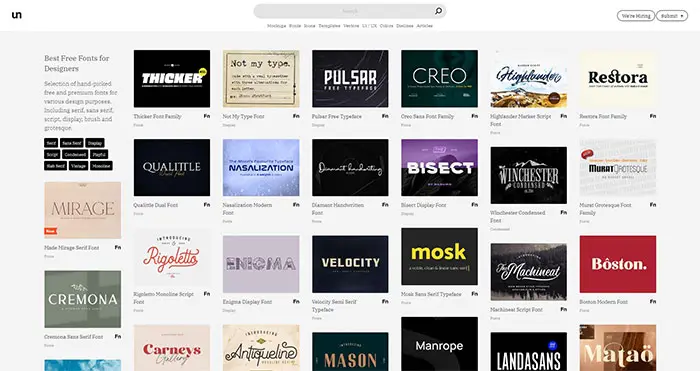Screen dimensions: 700x371
Task: Click the Fn icon beside Pulsar Free Typeface
Action: coord(385,116)
